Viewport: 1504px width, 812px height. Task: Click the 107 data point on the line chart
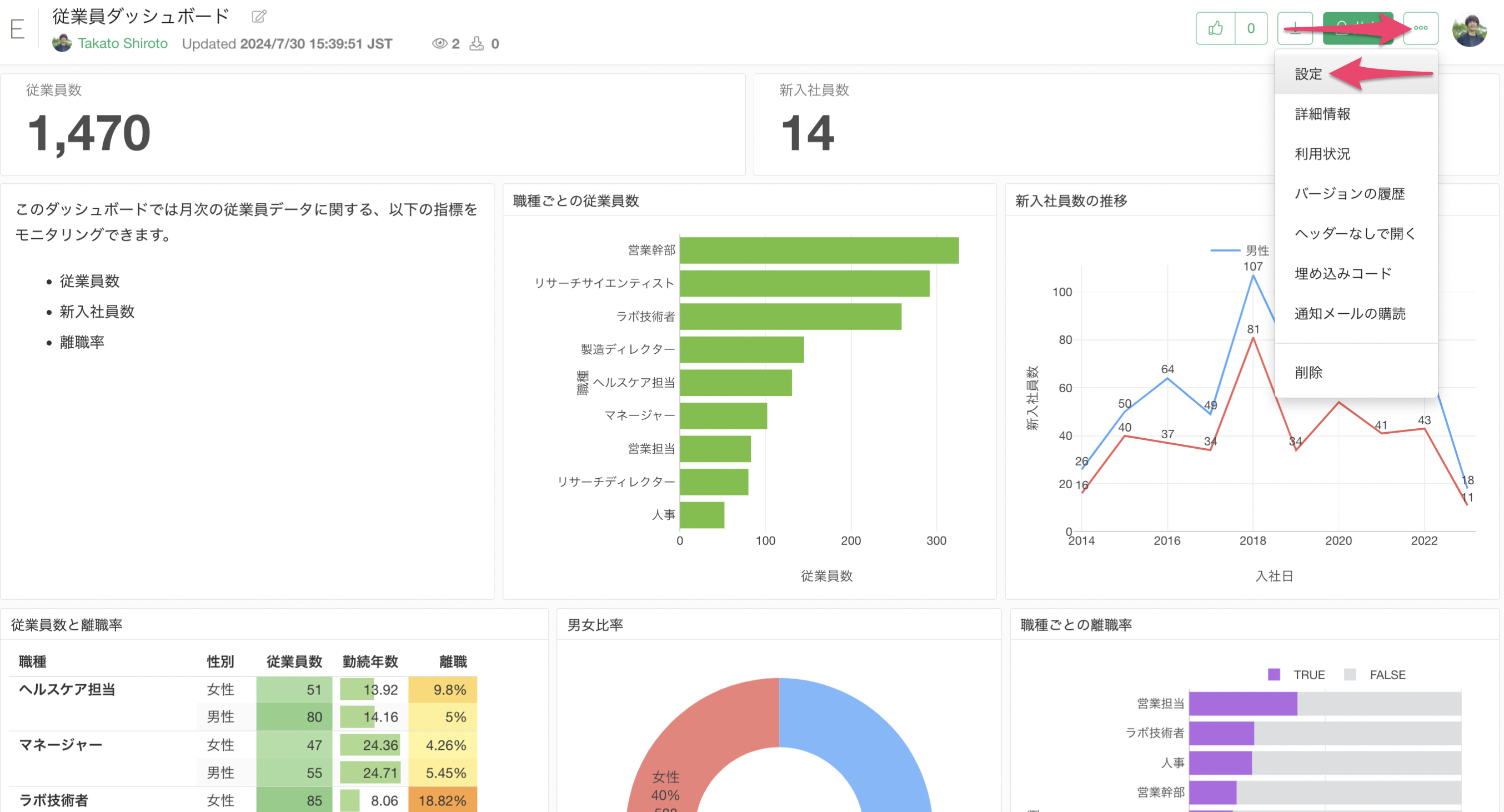[x=1253, y=275]
